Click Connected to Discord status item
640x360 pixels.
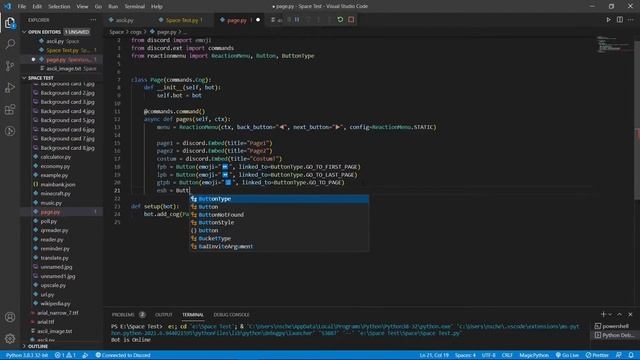[123, 355]
